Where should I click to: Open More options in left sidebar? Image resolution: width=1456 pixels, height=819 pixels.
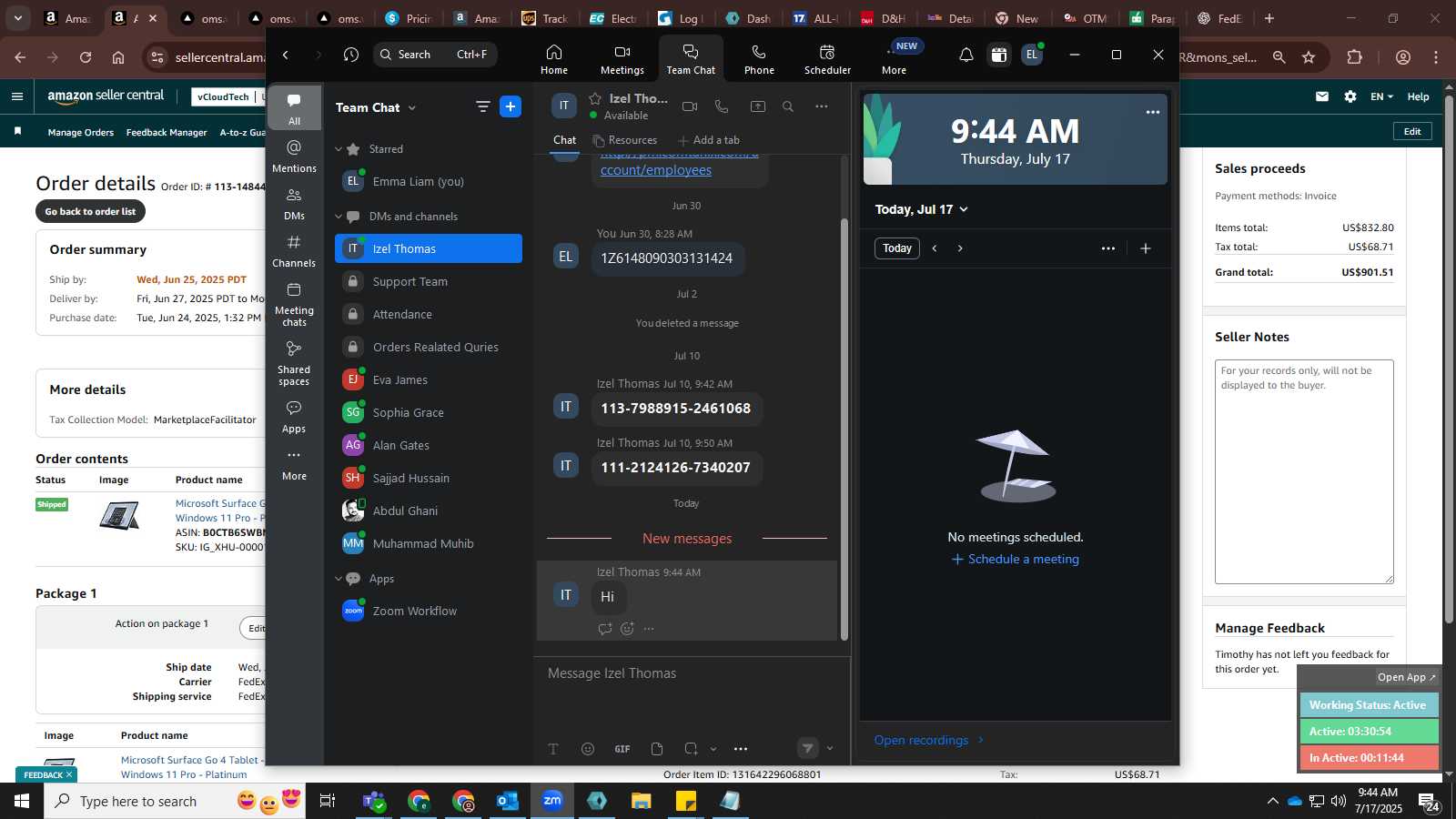tap(294, 464)
